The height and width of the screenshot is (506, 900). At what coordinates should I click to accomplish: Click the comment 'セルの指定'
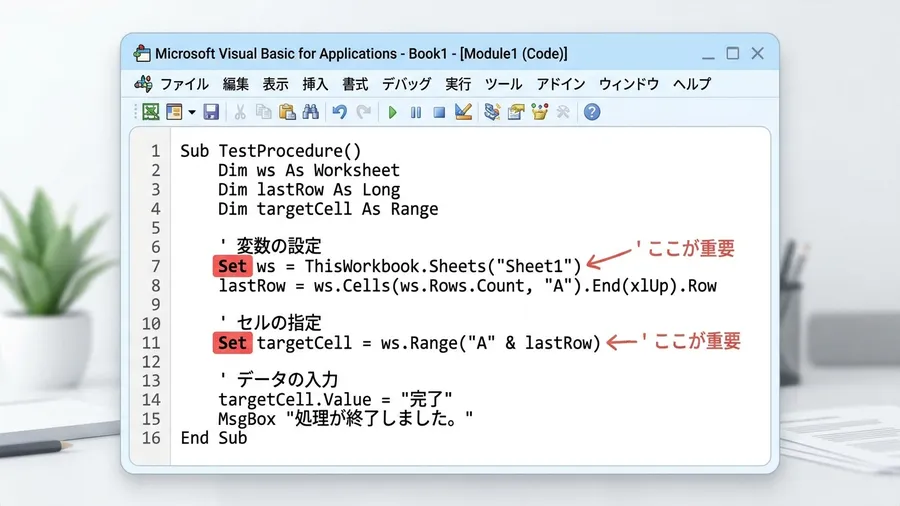pyautogui.click(x=279, y=323)
